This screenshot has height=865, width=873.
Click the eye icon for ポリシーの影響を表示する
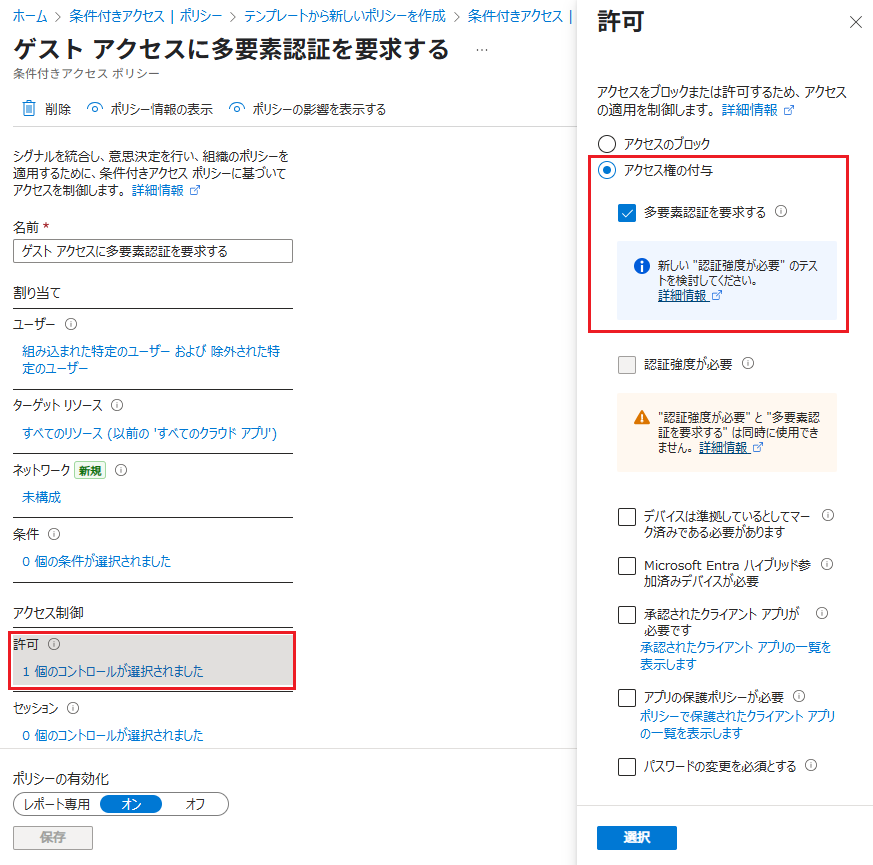tap(237, 108)
